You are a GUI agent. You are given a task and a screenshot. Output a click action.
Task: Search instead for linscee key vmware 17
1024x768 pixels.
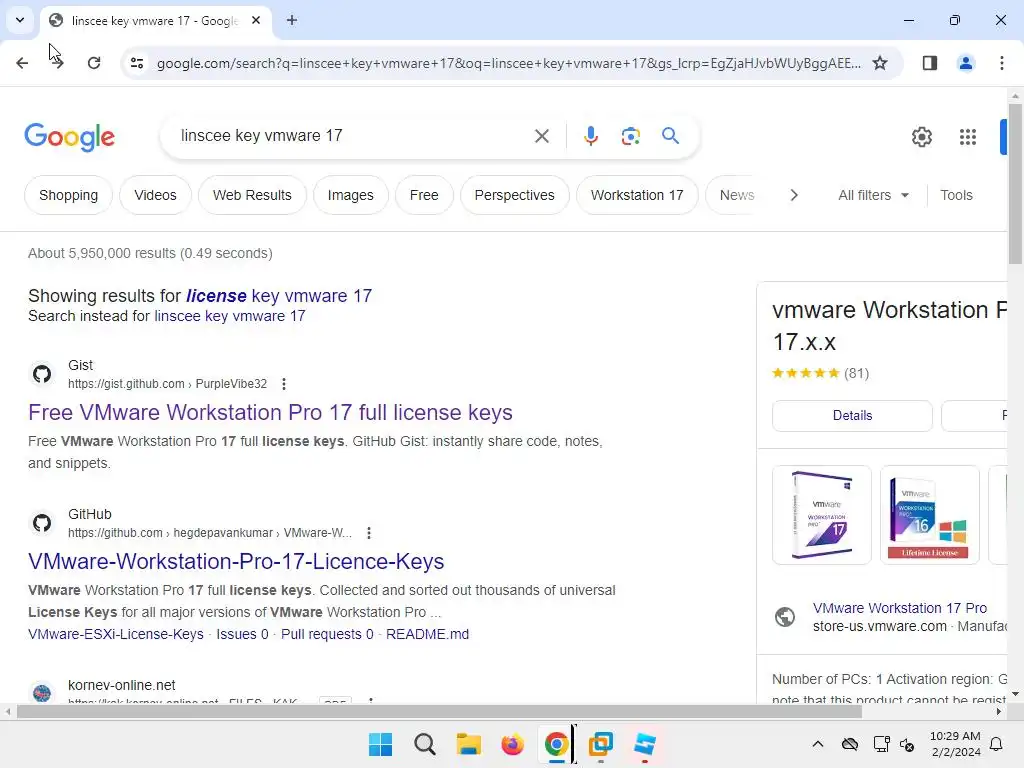coord(230,316)
